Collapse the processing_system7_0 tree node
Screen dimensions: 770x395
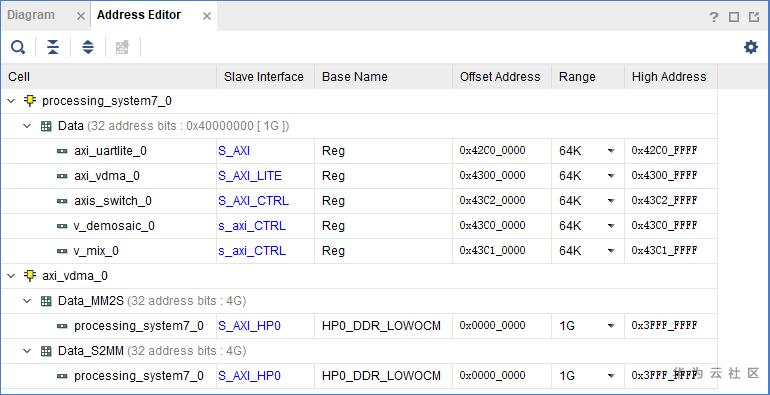[x=11, y=101]
